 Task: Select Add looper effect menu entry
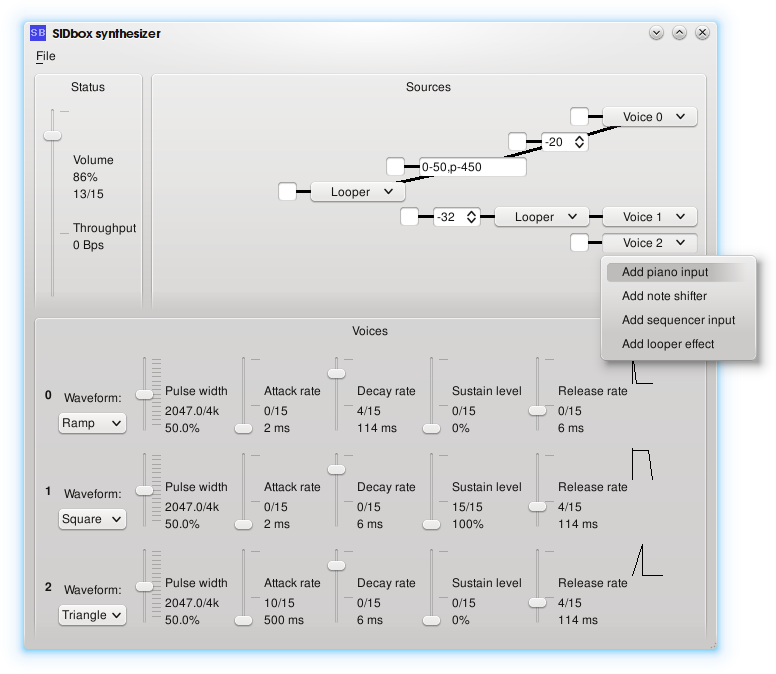click(668, 344)
